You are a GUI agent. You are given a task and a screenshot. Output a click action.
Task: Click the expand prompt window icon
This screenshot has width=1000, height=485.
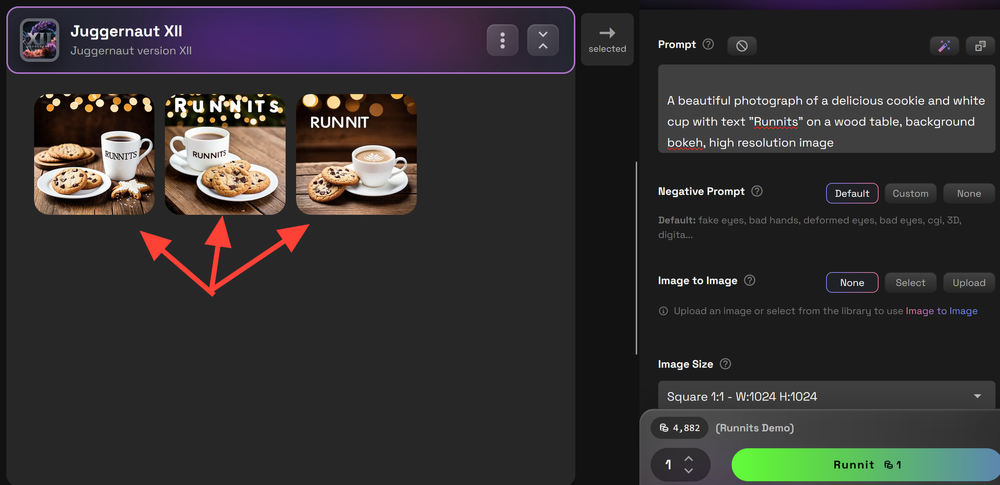pyautogui.click(x=977, y=45)
